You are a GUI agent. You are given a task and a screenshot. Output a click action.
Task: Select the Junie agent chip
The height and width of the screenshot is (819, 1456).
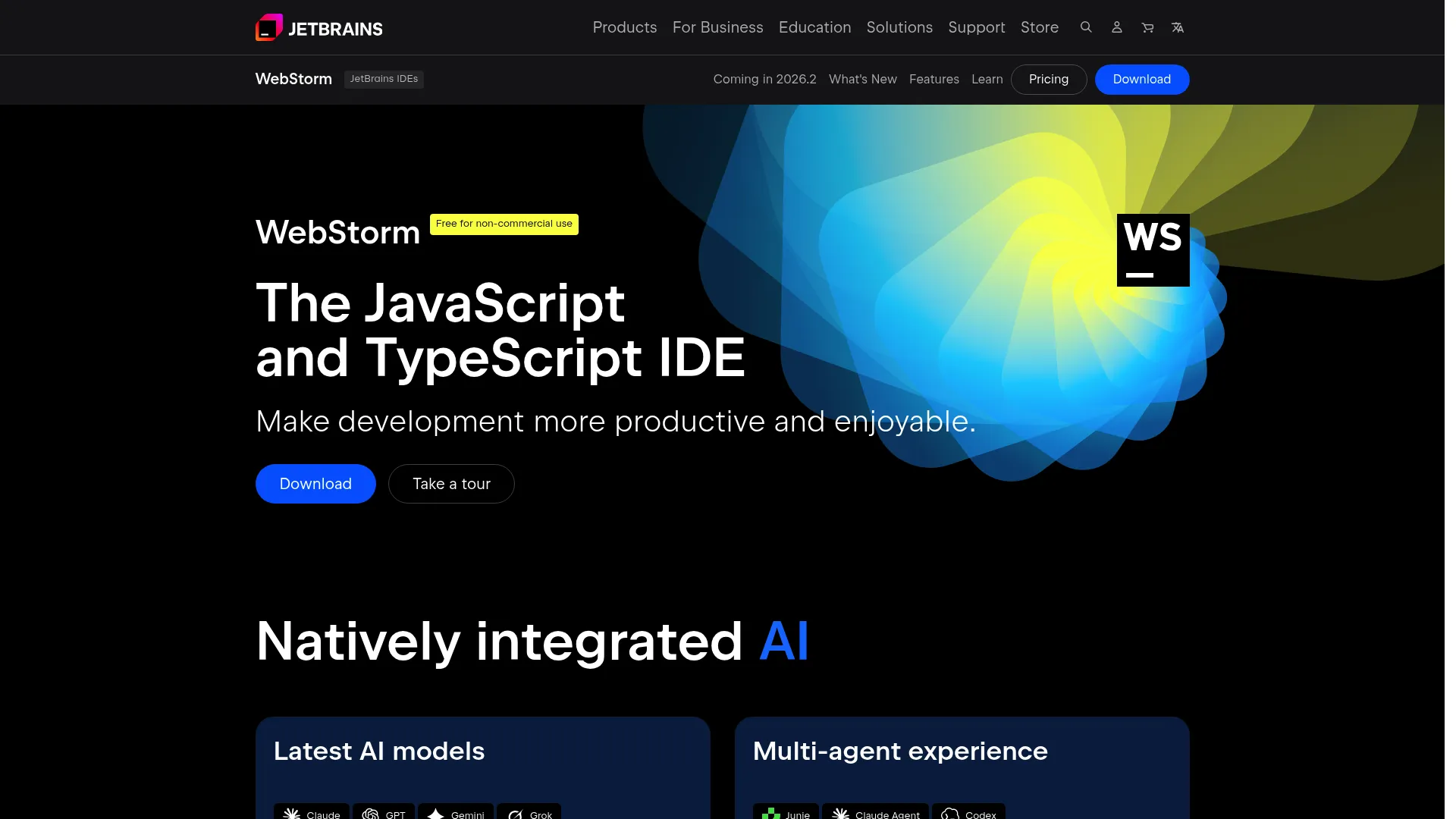click(x=786, y=812)
